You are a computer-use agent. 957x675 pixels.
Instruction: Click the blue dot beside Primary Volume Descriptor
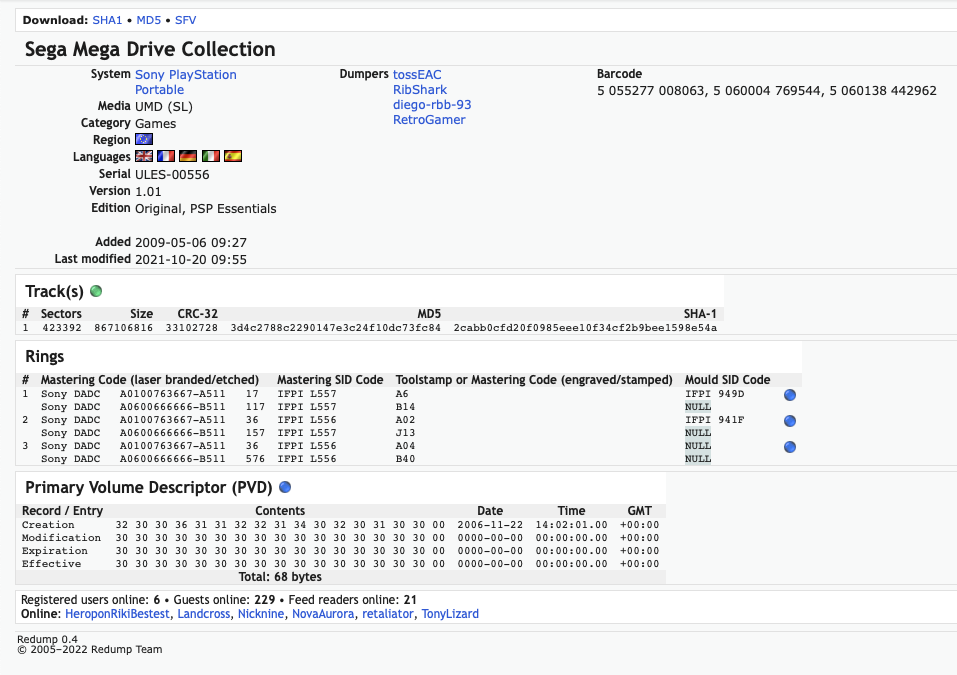[x=285, y=488]
